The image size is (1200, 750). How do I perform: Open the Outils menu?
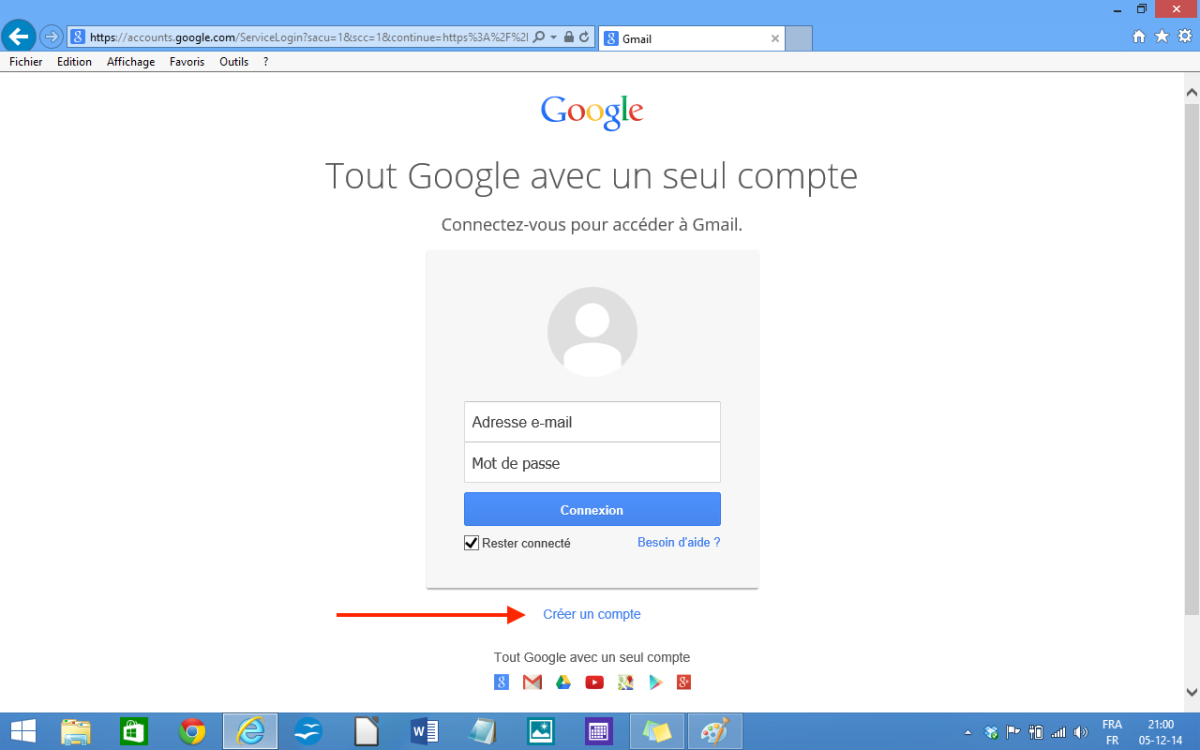pyautogui.click(x=234, y=62)
